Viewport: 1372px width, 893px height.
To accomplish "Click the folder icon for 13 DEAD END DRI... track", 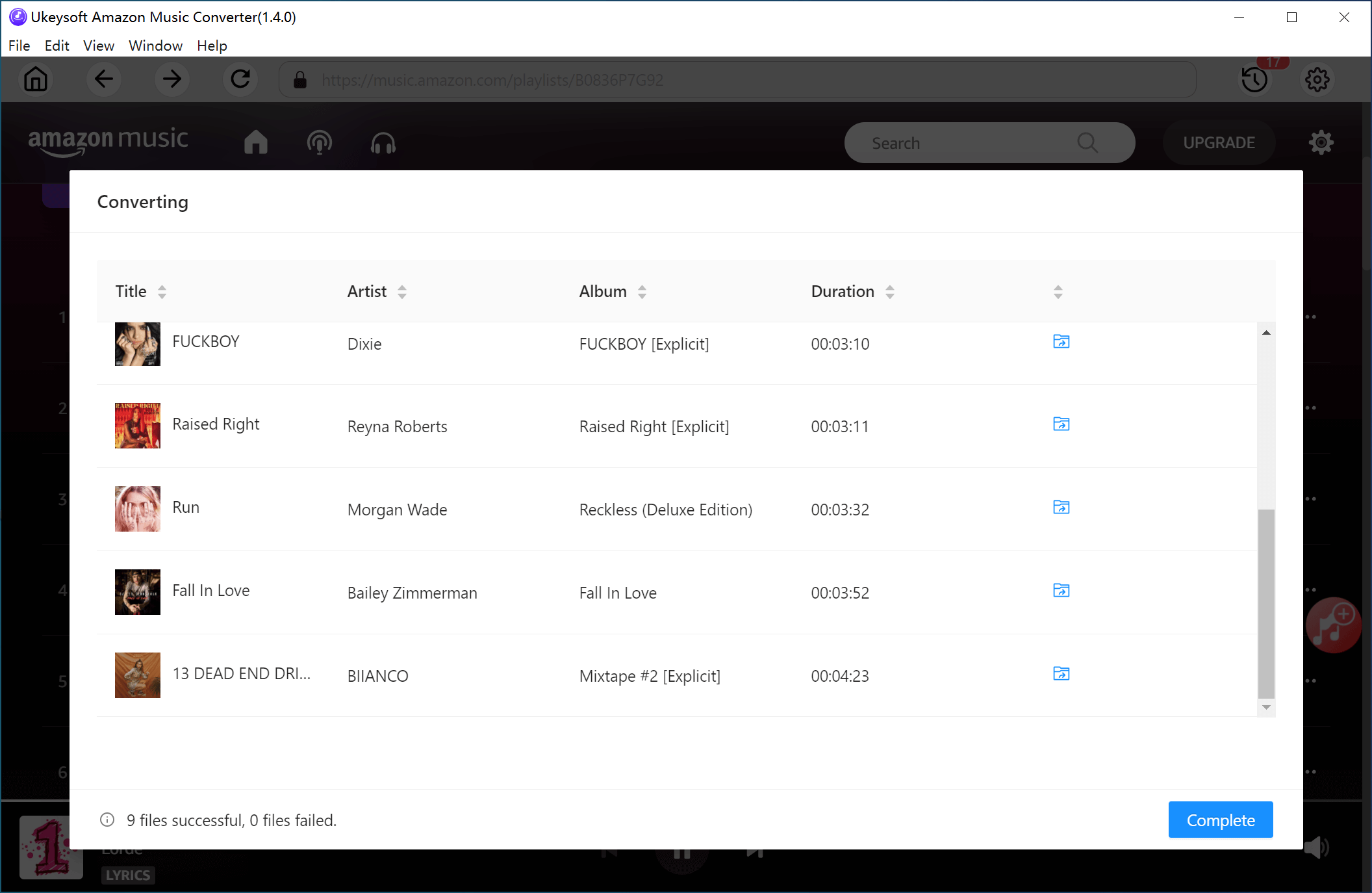I will point(1060,674).
